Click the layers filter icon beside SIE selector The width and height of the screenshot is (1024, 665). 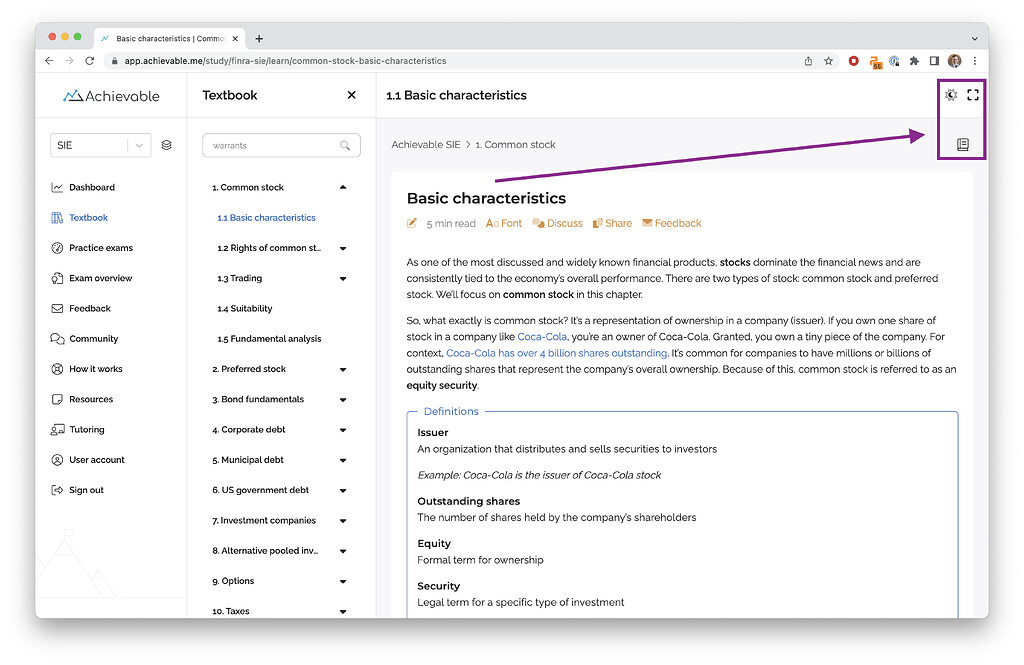tap(166, 145)
